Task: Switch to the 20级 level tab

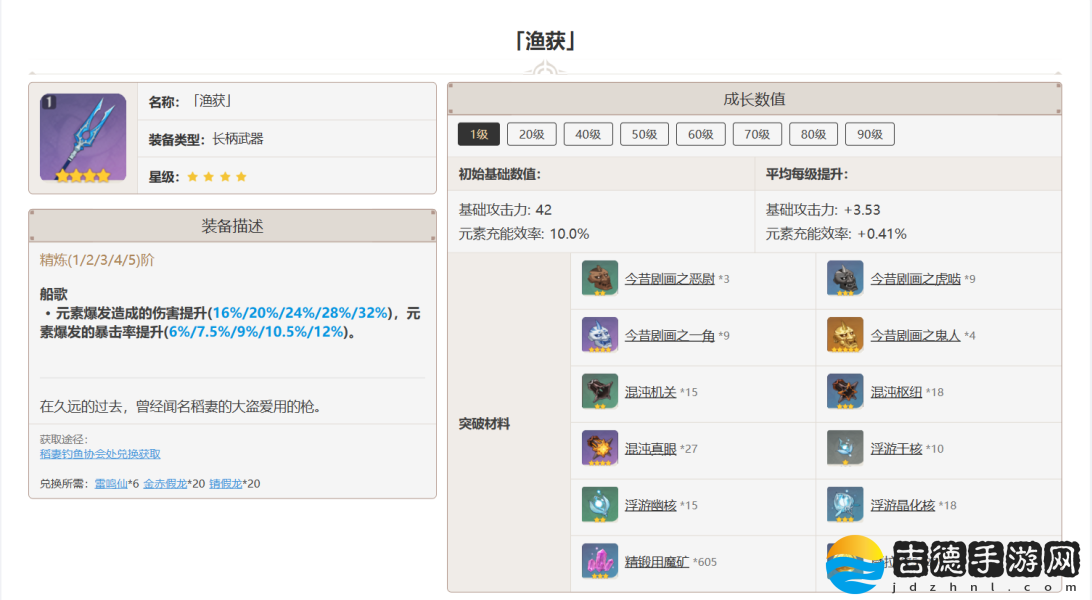Action: (532, 134)
